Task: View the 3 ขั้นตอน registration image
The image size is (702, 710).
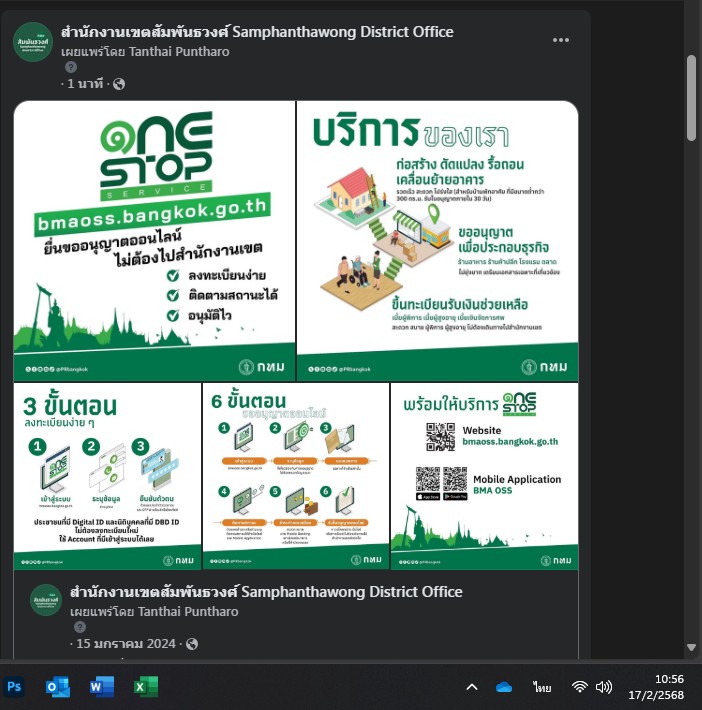Action: pyautogui.click(x=107, y=476)
